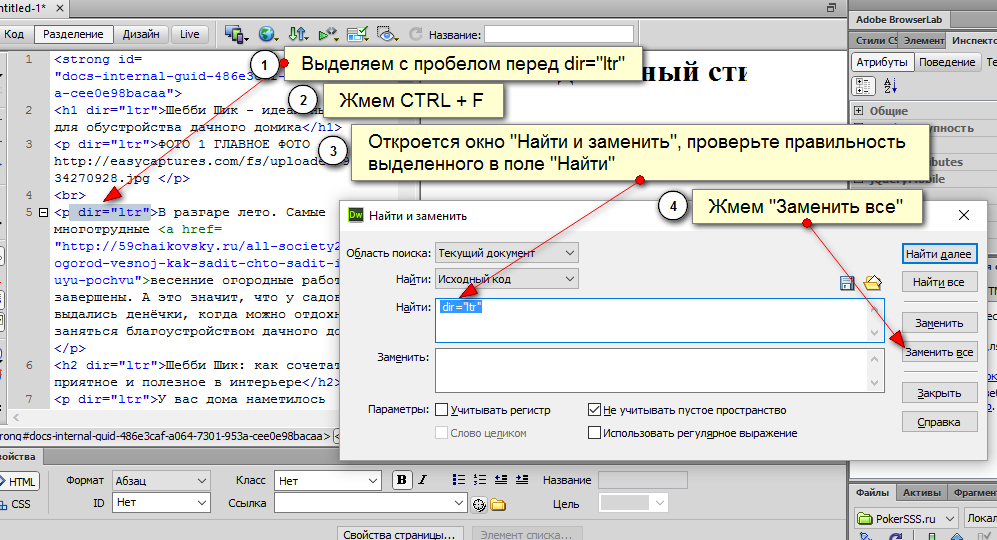Enable 'Использовать регулярное выражение' checkbox
This screenshot has width=997, height=540.
[595, 433]
